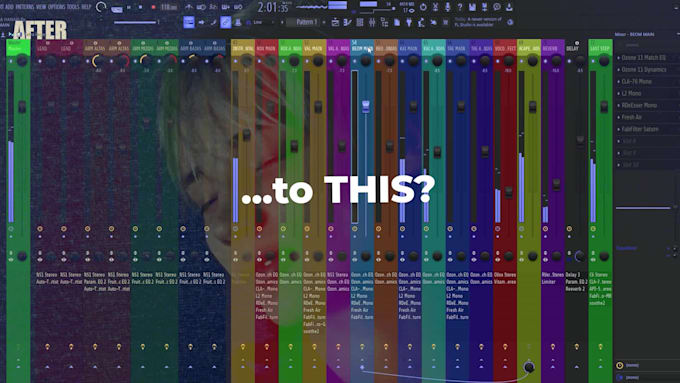The width and height of the screenshot is (680, 383).
Task: Select the BECOM MAIN mixer track
Action: click(x=362, y=48)
